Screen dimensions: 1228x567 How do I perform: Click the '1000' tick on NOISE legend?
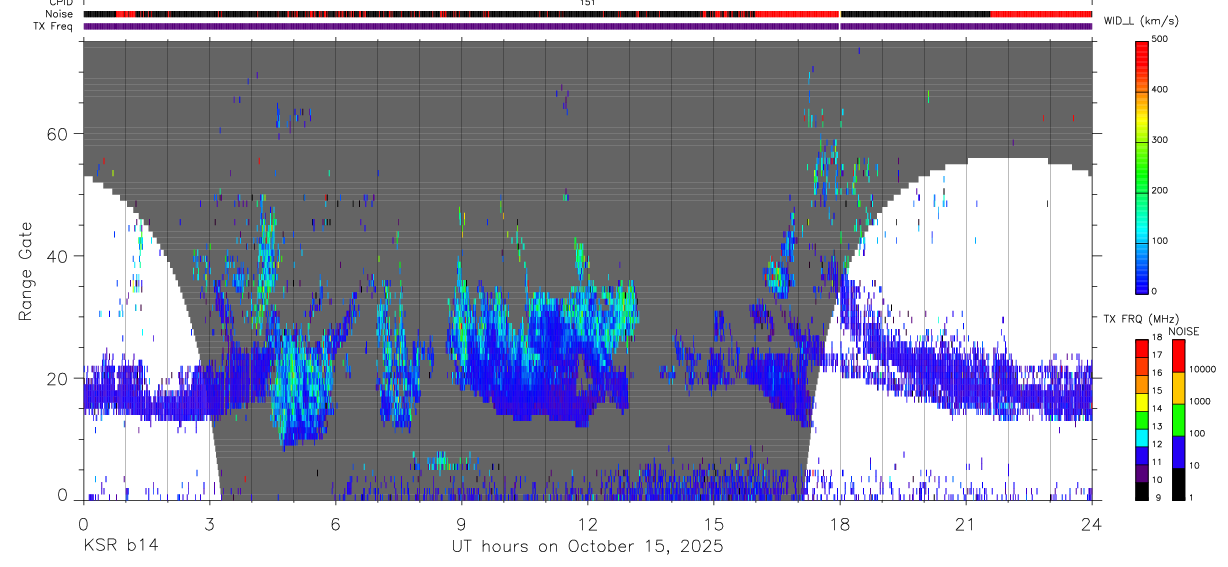(1199, 402)
